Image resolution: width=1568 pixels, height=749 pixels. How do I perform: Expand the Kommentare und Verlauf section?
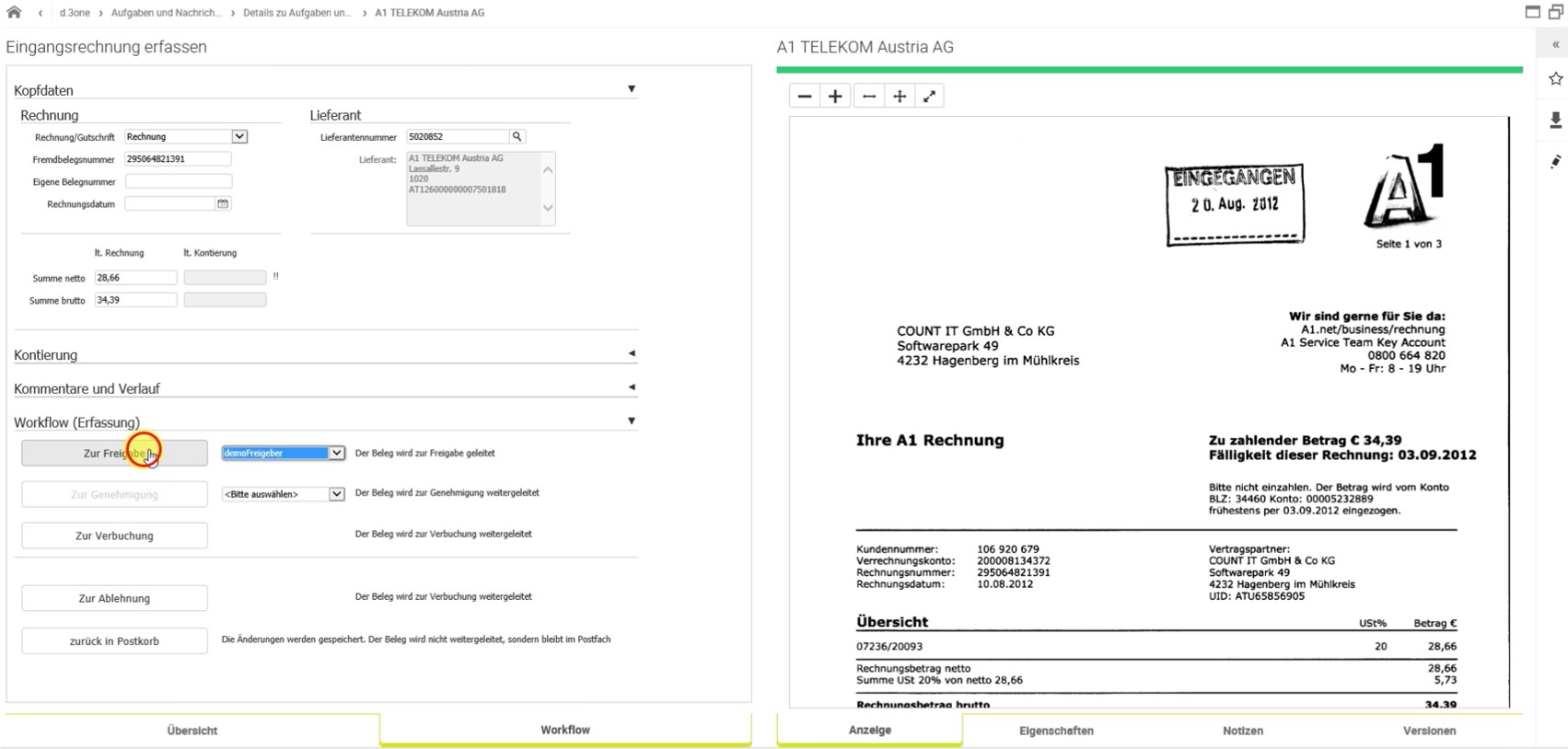click(x=632, y=387)
